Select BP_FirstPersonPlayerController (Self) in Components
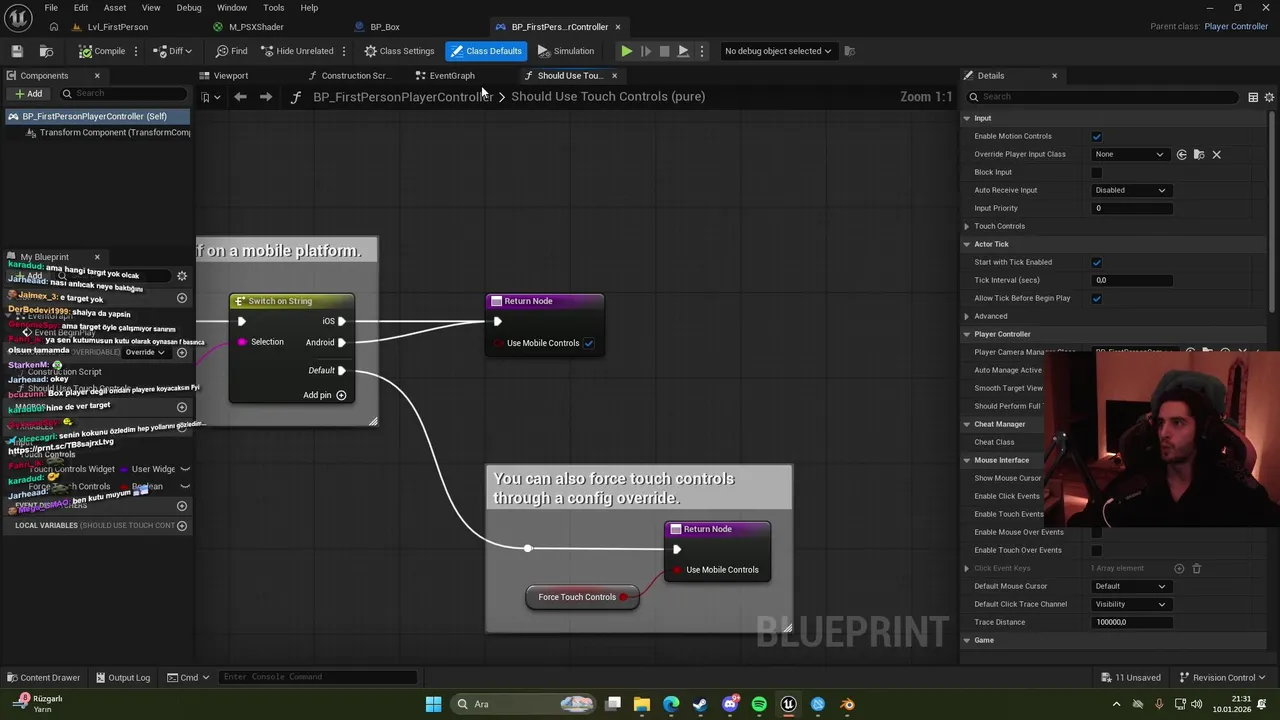This screenshot has height=720, width=1280. click(x=97, y=116)
